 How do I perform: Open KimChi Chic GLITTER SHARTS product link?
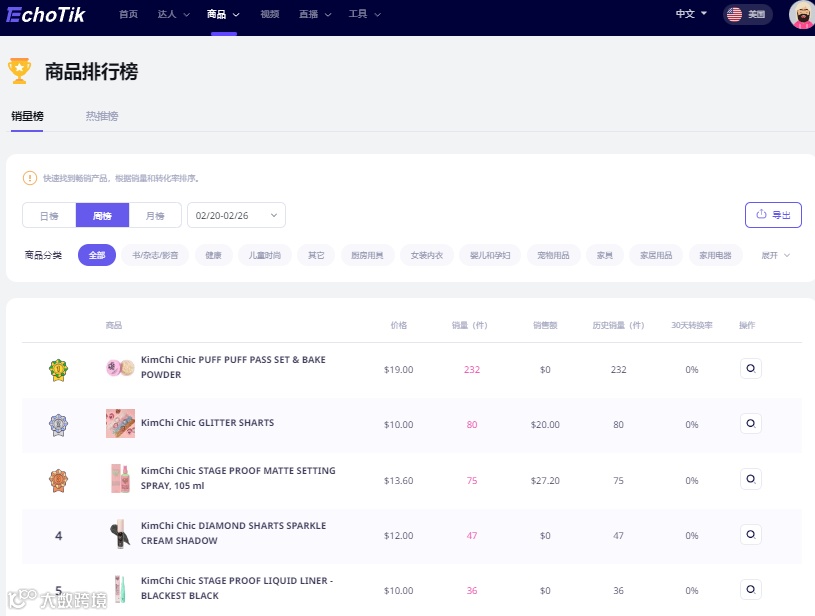click(x=207, y=423)
